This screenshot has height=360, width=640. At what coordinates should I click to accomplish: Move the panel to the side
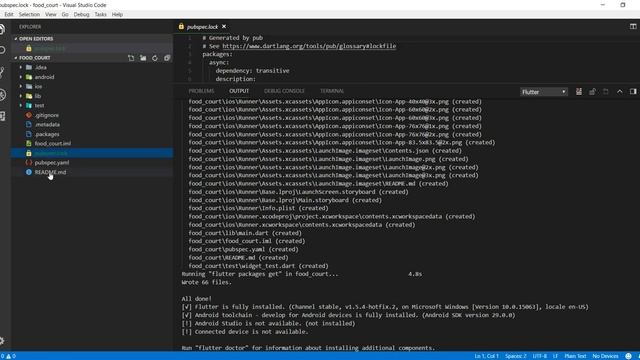point(633,91)
